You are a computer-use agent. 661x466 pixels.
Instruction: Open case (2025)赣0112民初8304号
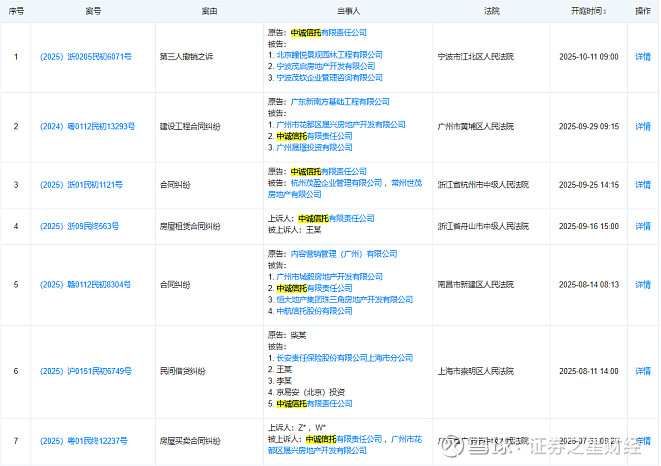click(x=86, y=285)
